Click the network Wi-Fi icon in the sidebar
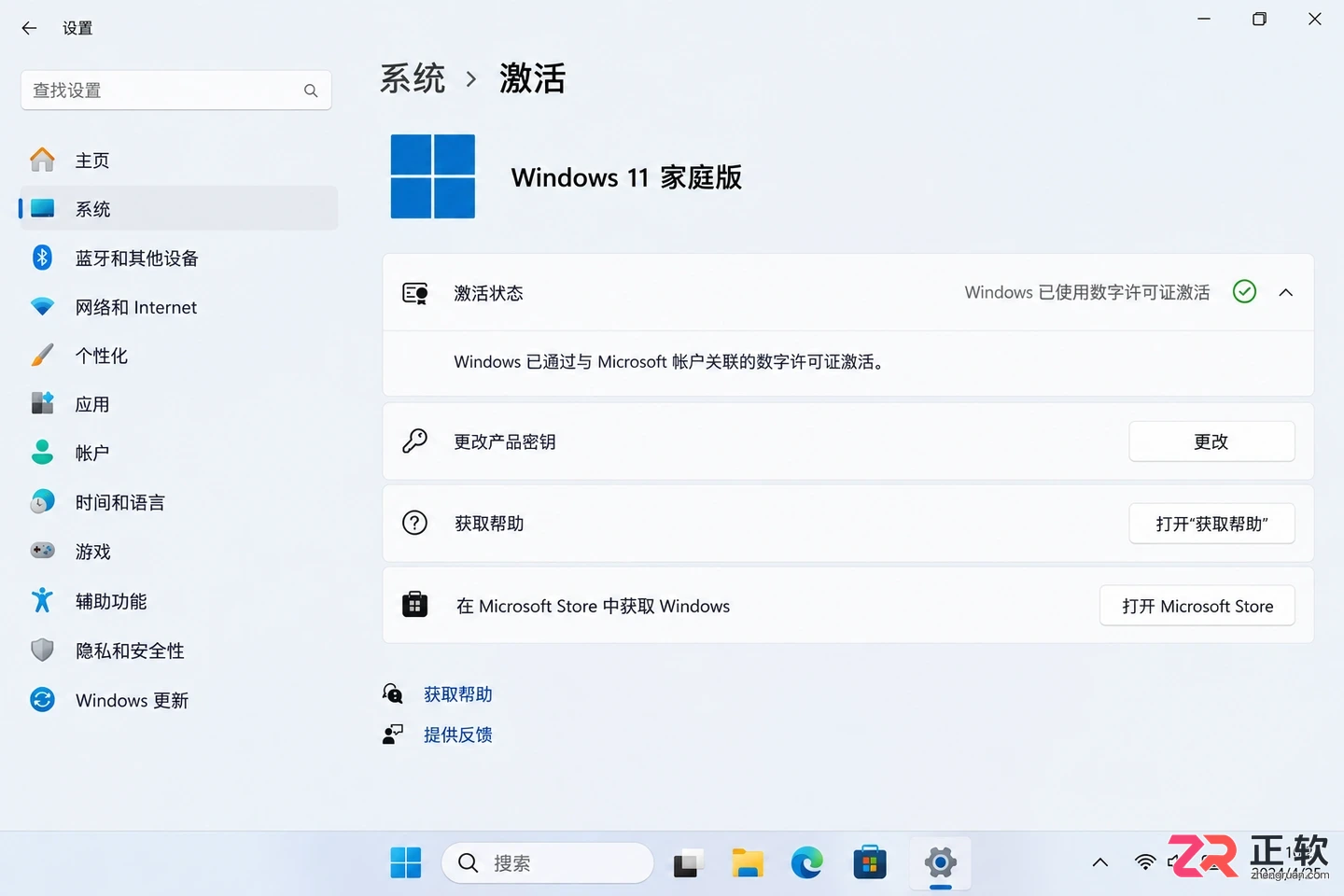This screenshot has height=896, width=1344. coord(42,306)
